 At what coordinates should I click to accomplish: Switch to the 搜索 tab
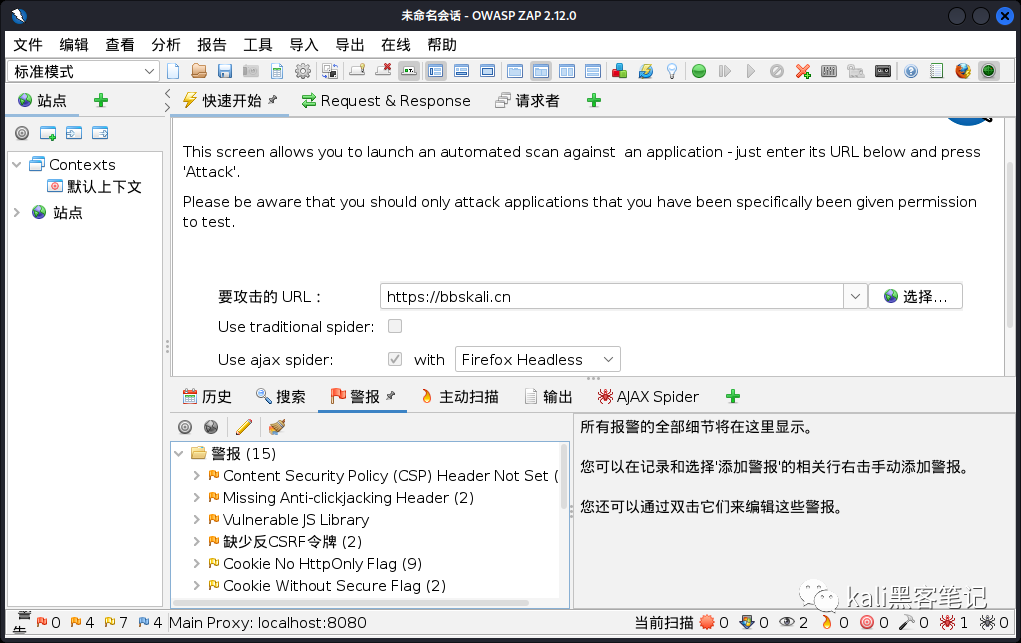tap(281, 397)
